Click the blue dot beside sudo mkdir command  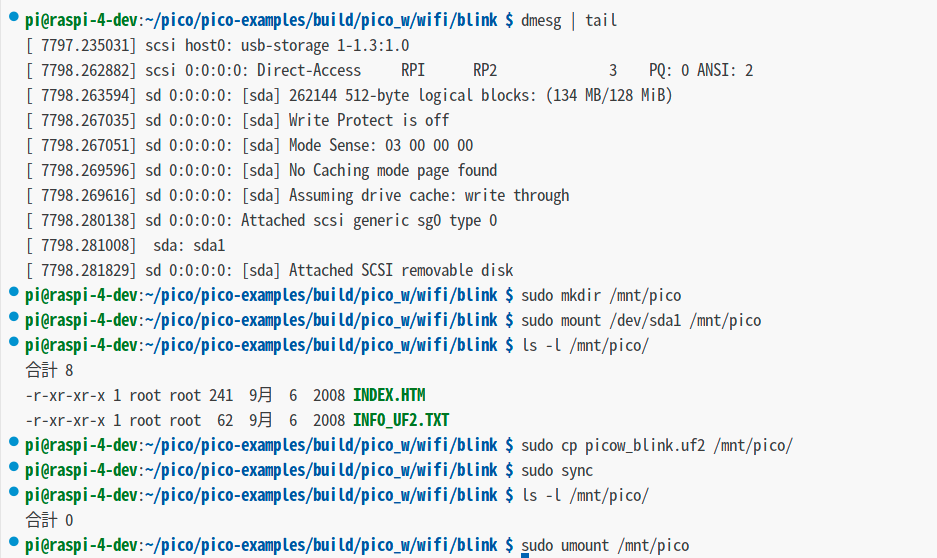click(14, 292)
